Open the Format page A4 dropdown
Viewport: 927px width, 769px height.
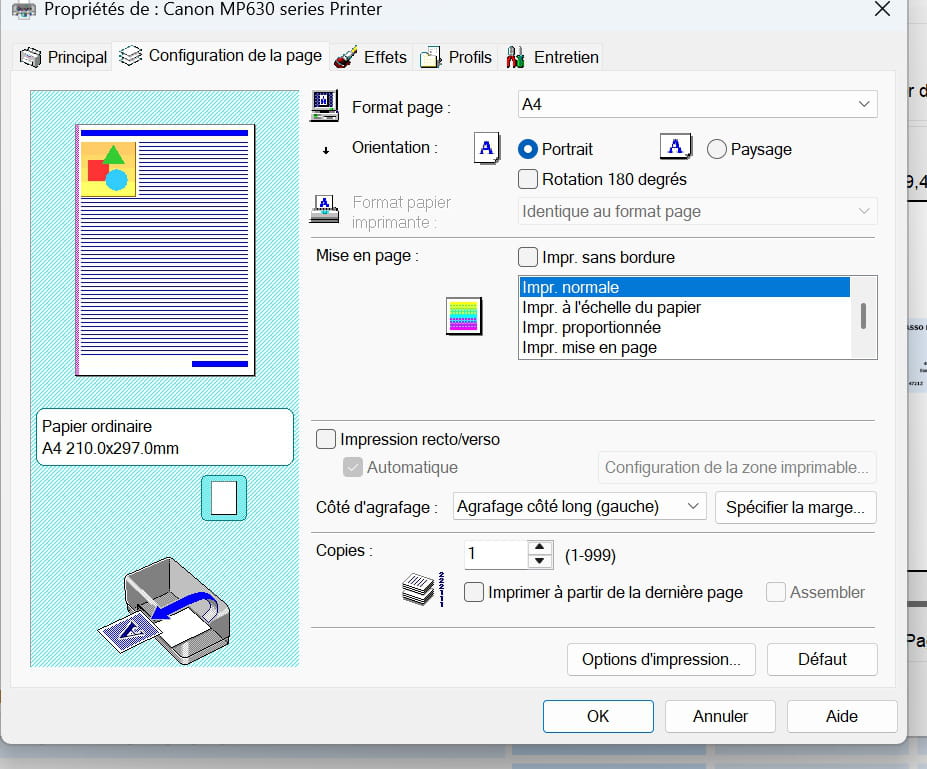[697, 104]
